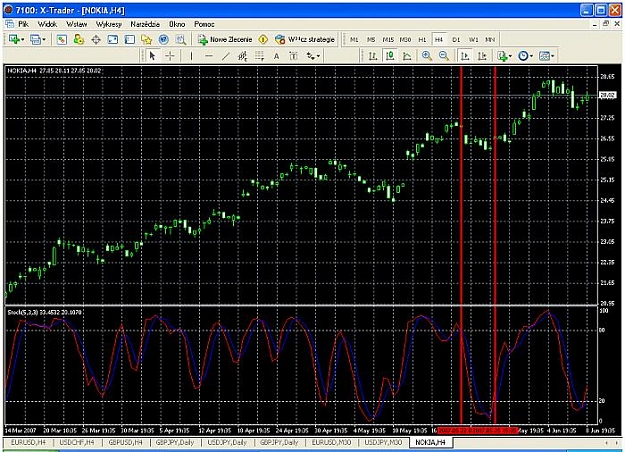Select the H4 timeframe button
The width and height of the screenshot is (625, 452).
(x=439, y=39)
